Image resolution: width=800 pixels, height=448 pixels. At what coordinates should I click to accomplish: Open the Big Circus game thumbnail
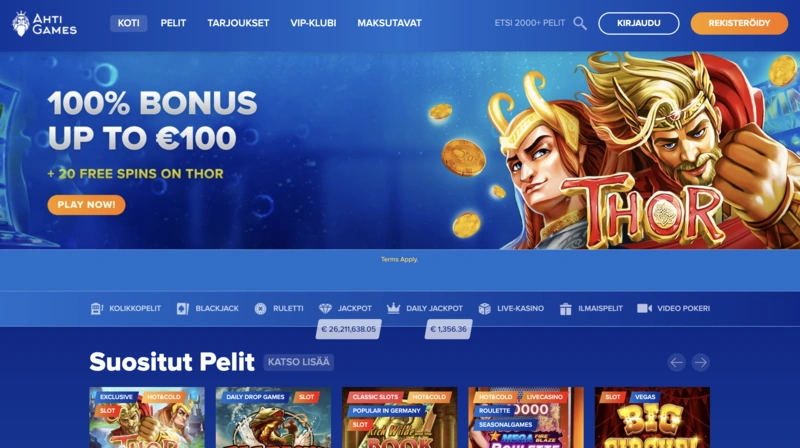point(652,417)
